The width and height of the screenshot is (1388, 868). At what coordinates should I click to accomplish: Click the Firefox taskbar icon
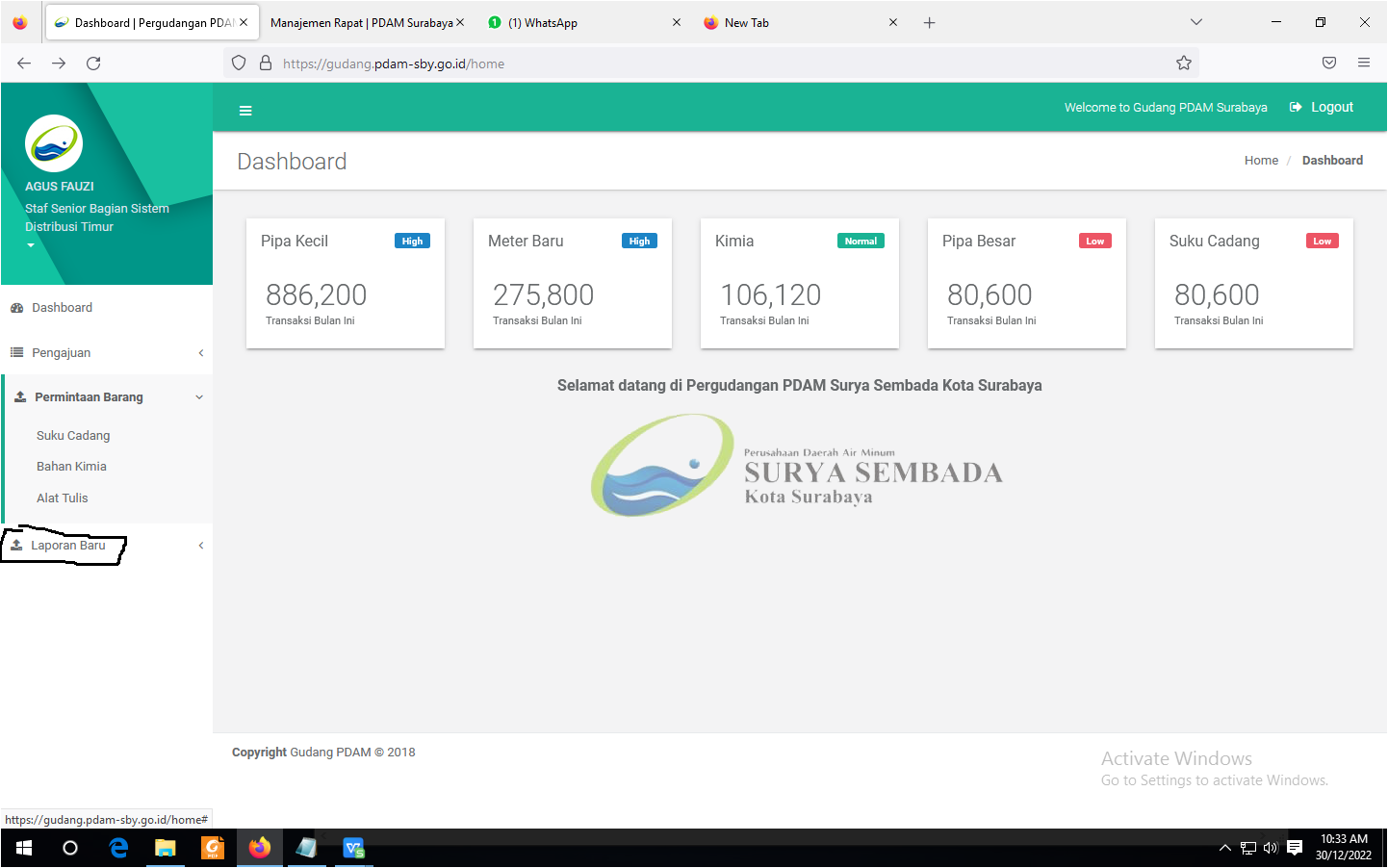(260, 848)
